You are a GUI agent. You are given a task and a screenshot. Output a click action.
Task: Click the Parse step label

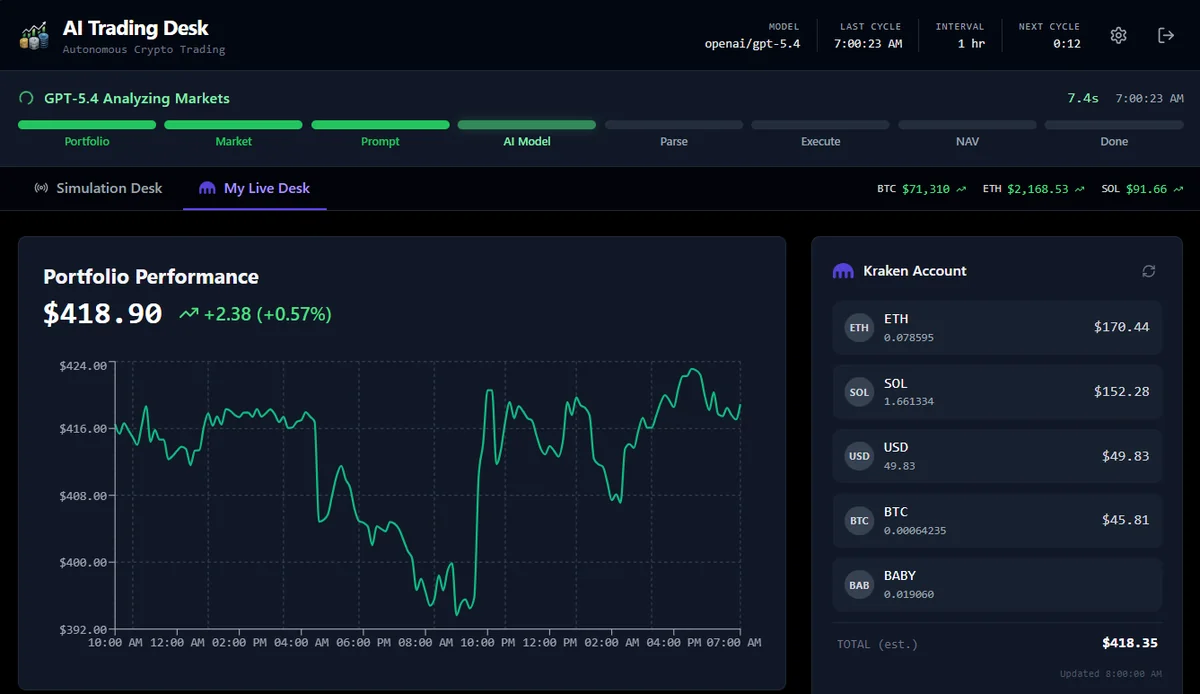point(674,142)
